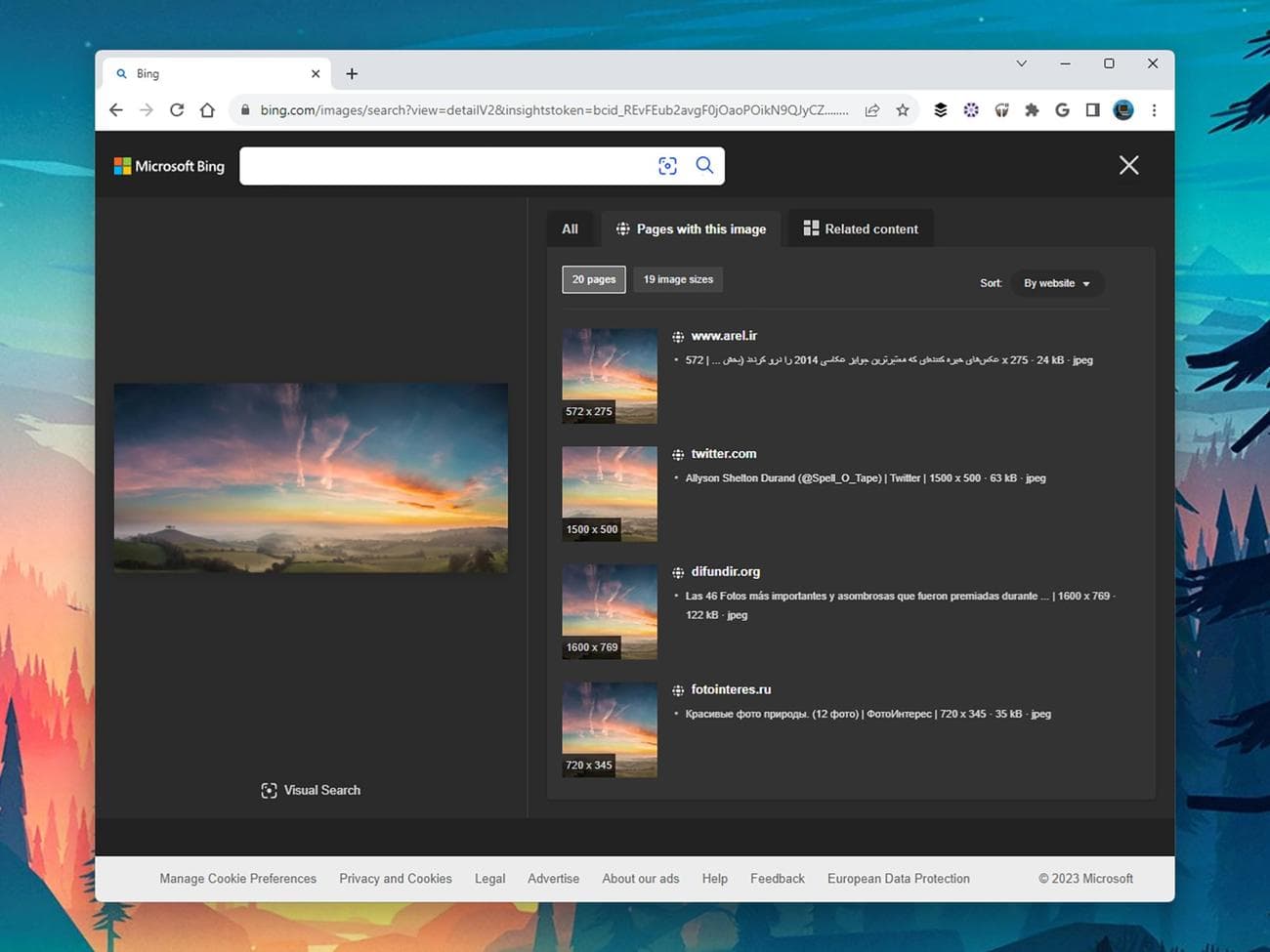Bookmark the page using the star icon
Image resolution: width=1270 pixels, height=952 pixels.
pos(903,110)
